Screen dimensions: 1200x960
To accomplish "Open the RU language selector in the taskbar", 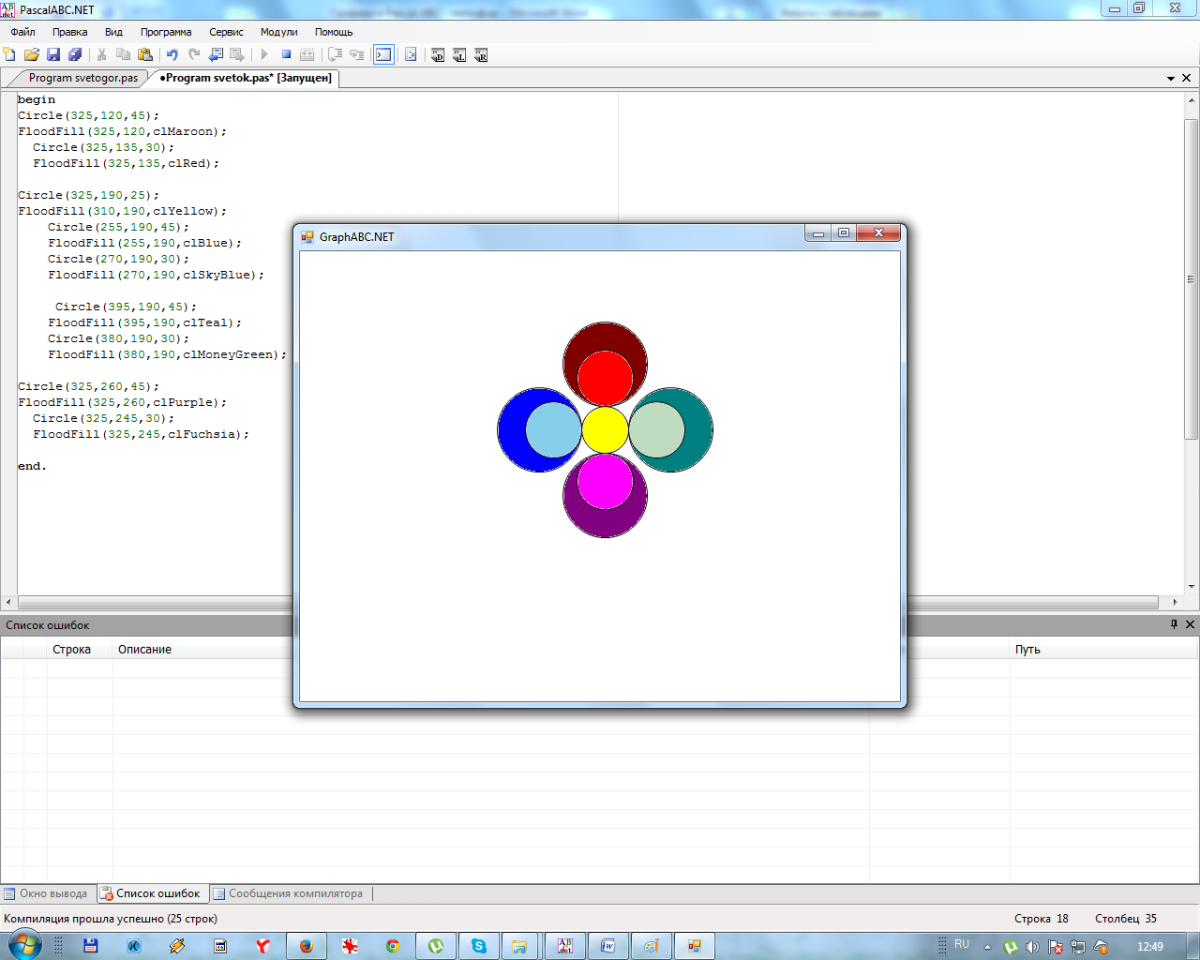I will pyautogui.click(x=961, y=944).
